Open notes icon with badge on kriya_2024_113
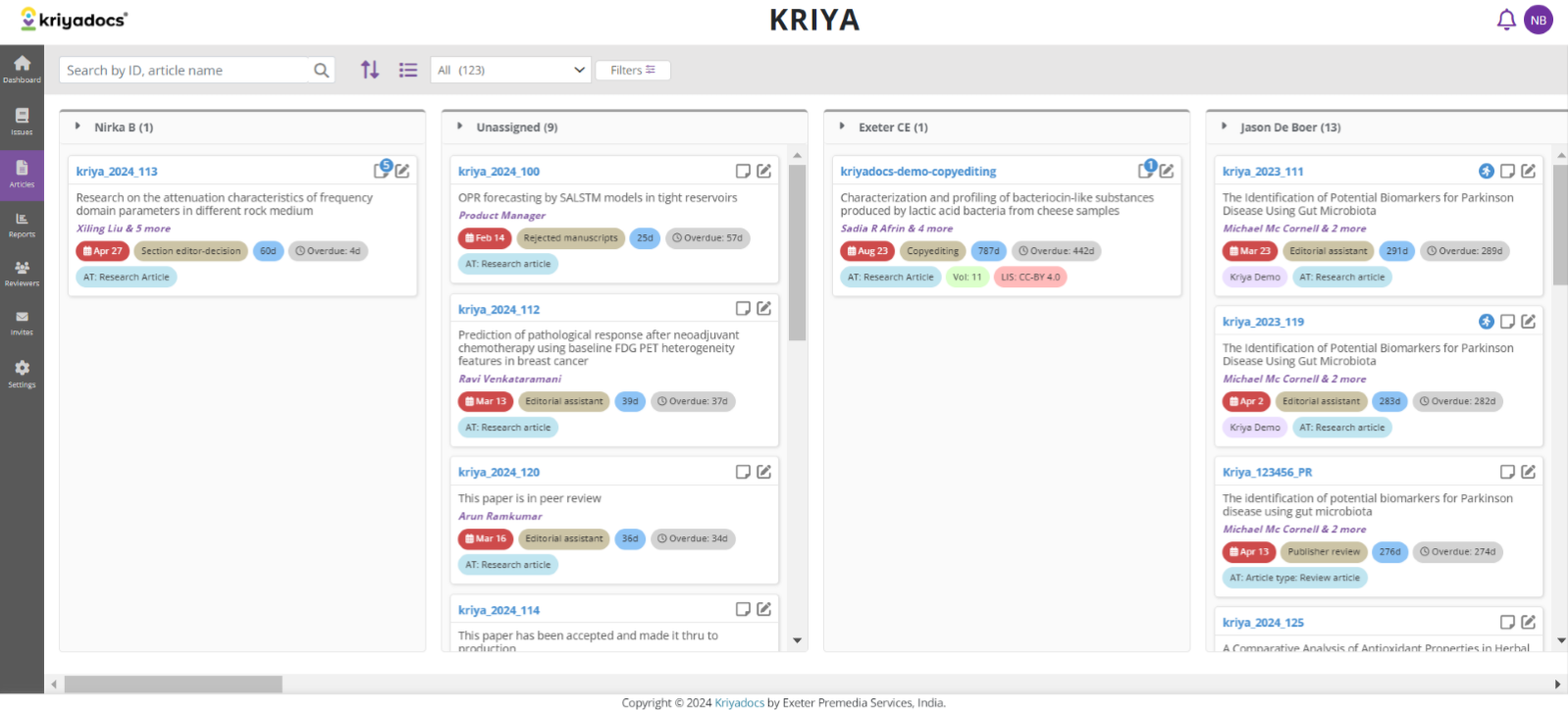Screen dimensions: 1568x710 tap(383, 170)
